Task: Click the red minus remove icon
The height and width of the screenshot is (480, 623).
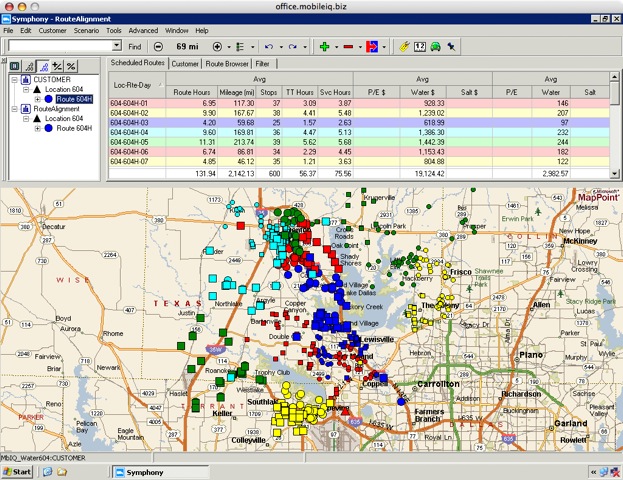Action: coord(349,46)
